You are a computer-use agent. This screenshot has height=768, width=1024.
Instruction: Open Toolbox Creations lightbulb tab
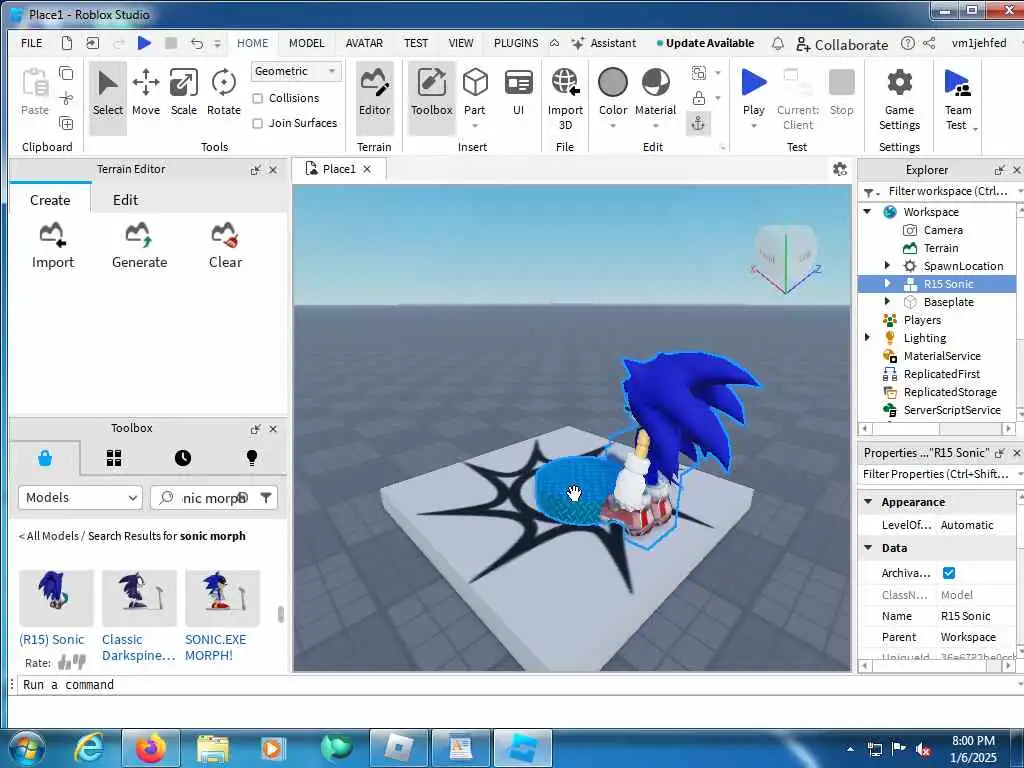click(252, 458)
